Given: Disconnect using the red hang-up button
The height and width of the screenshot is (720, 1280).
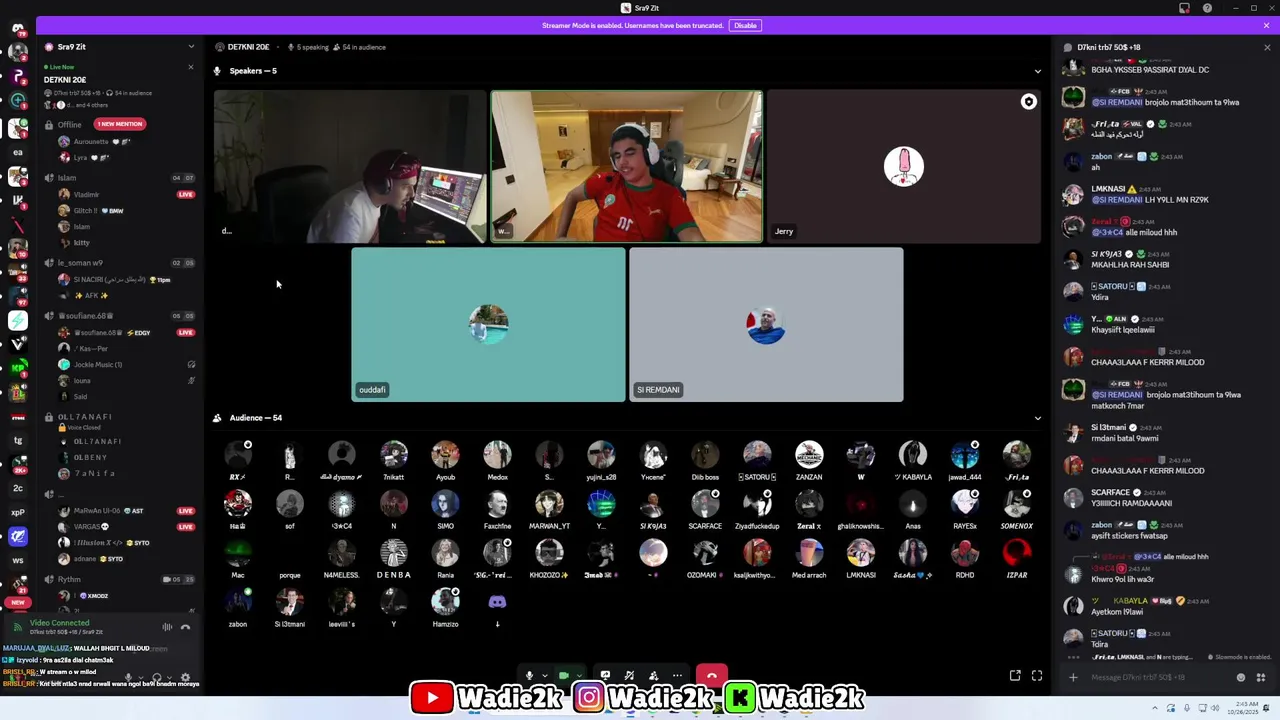Looking at the screenshot, I should [711, 677].
